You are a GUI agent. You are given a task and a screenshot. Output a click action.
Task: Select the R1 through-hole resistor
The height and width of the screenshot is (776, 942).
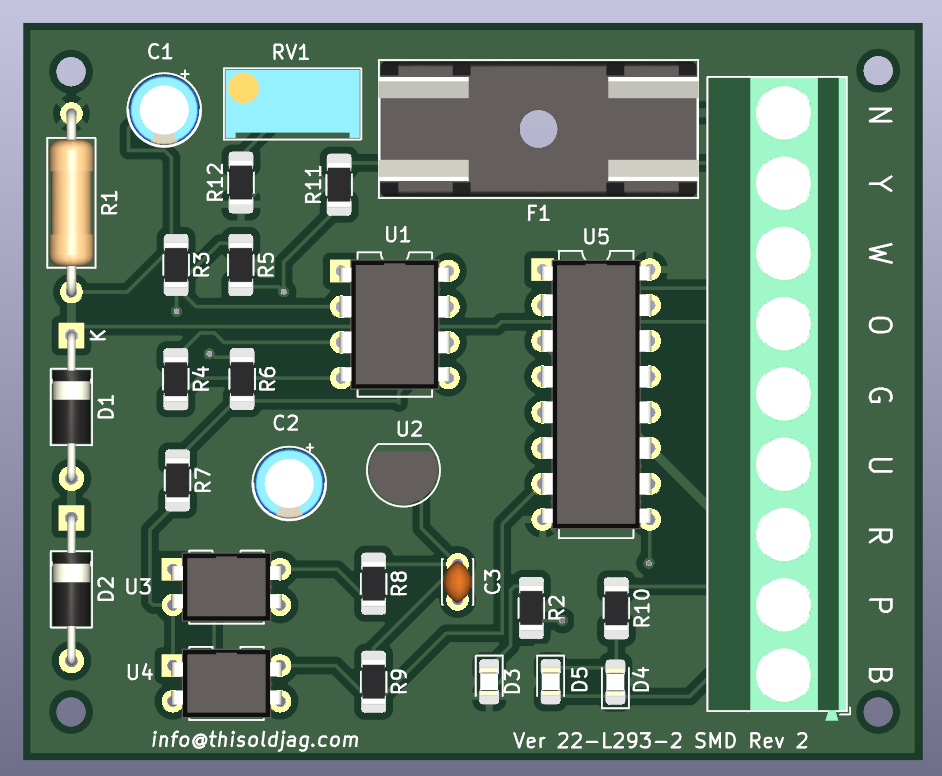(72, 203)
